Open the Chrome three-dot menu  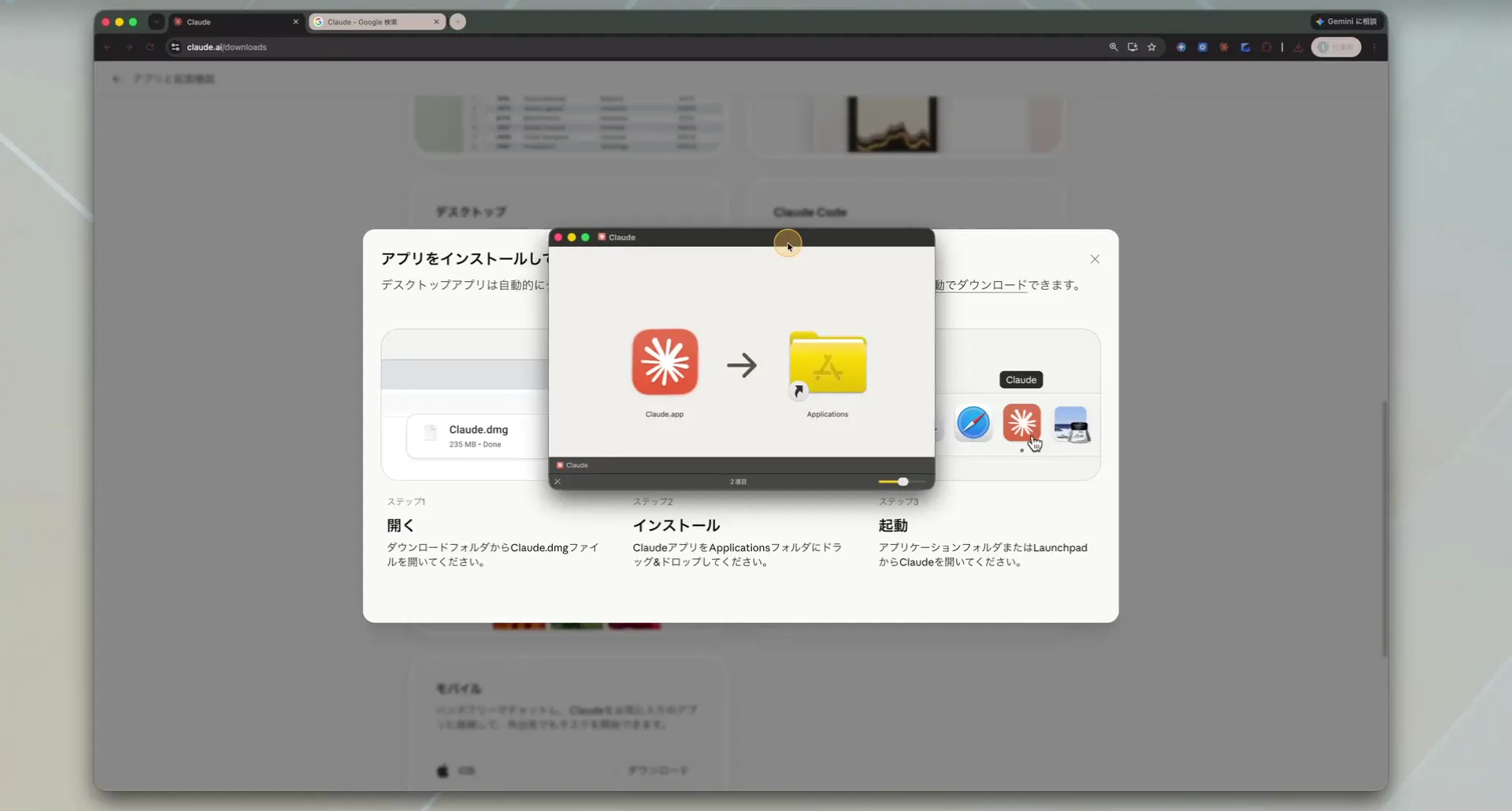pyautogui.click(x=1374, y=47)
